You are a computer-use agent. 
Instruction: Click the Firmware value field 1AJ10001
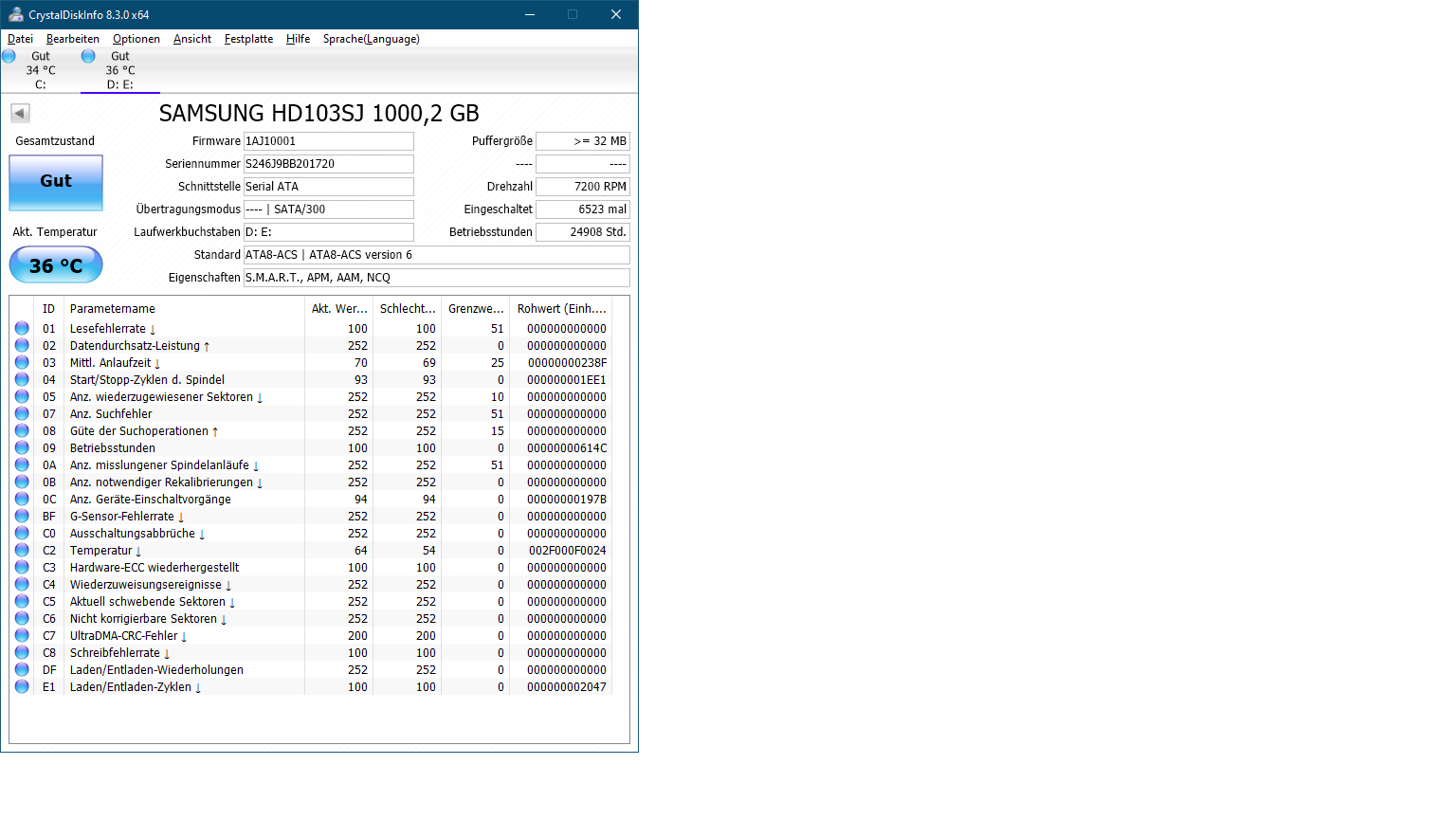(x=329, y=141)
